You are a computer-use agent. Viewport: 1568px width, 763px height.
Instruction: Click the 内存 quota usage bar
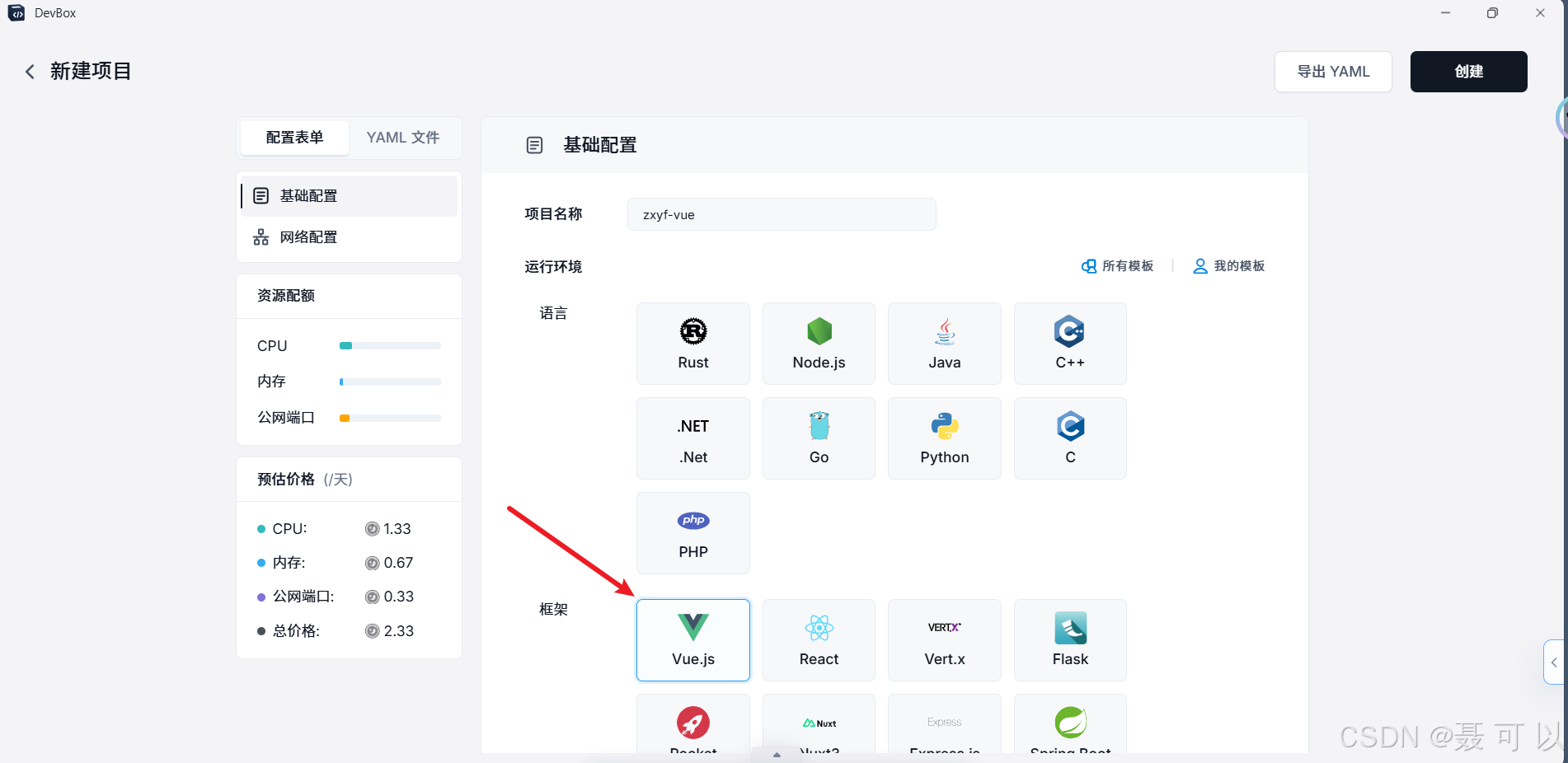(390, 381)
